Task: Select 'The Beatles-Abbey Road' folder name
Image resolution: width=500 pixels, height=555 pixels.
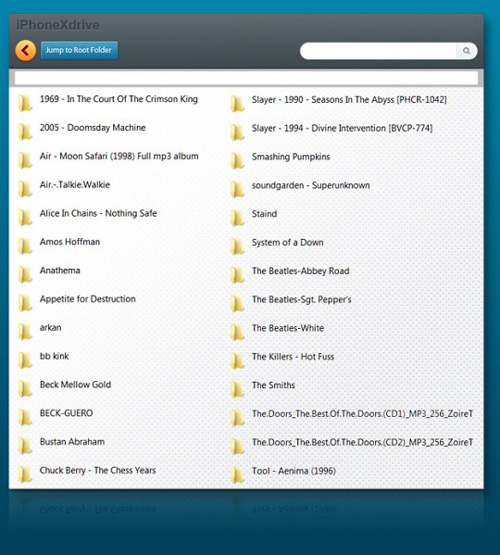Action: tap(300, 271)
